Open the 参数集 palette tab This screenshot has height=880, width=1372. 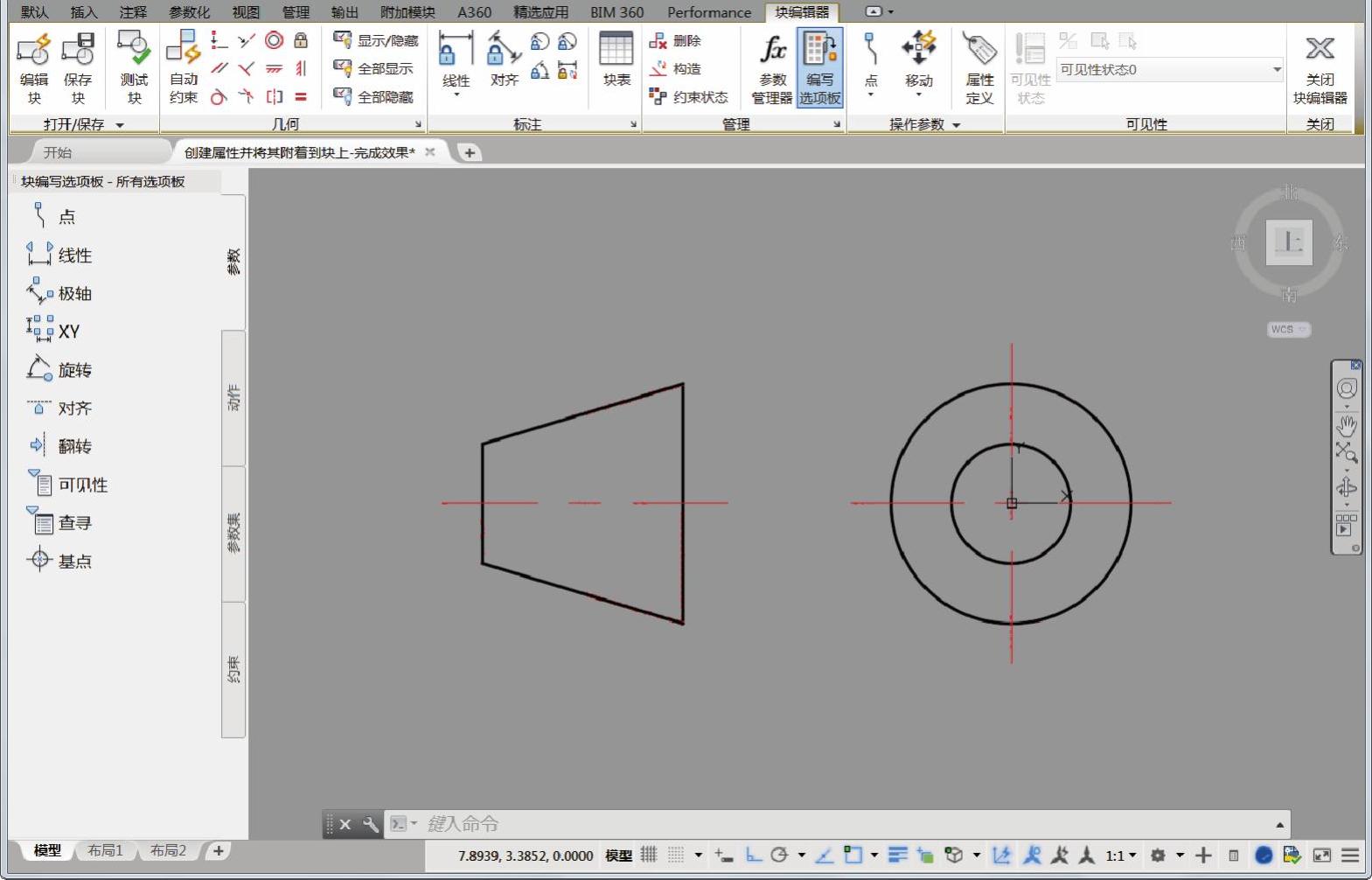pyautogui.click(x=233, y=534)
